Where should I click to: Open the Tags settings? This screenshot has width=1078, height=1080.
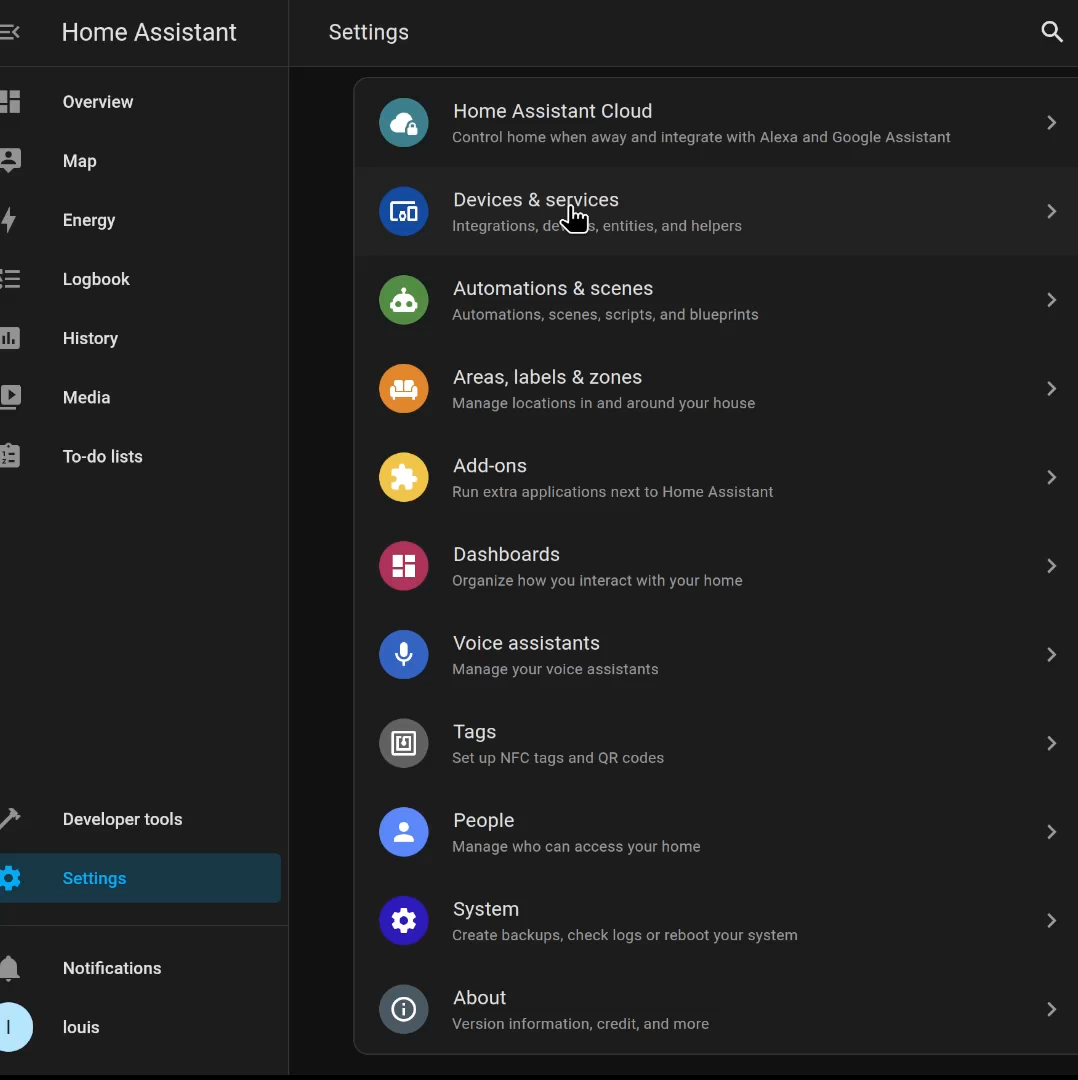tap(716, 743)
